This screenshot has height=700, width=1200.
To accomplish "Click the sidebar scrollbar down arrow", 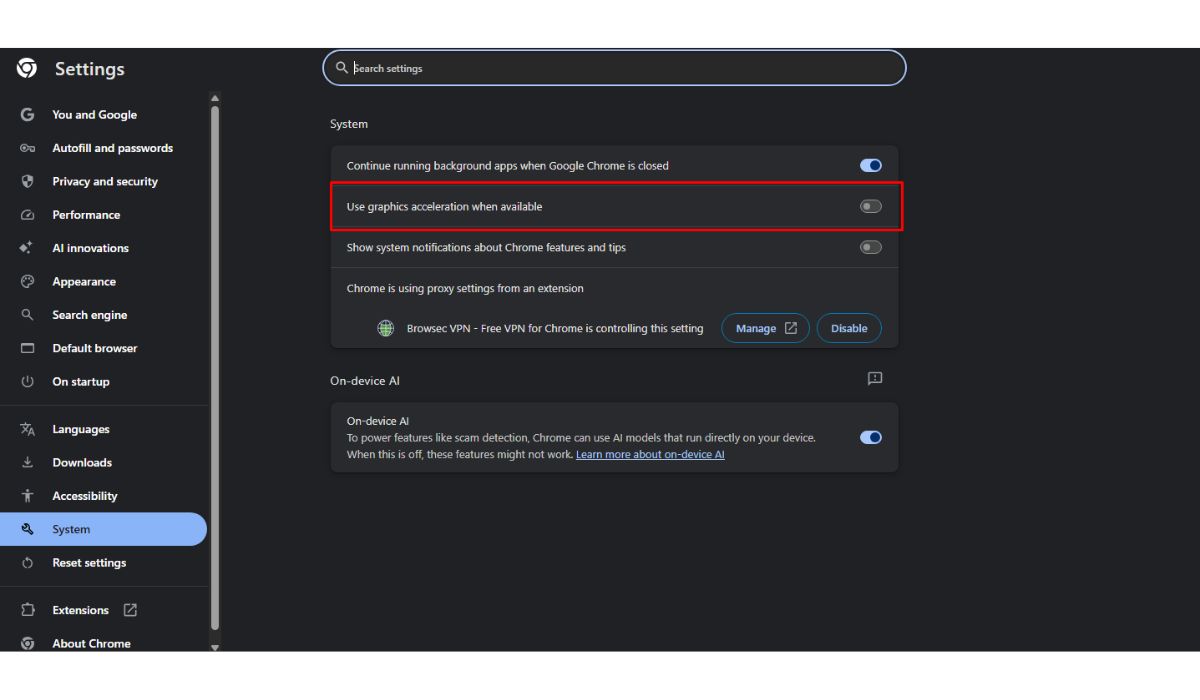I will tap(214, 647).
